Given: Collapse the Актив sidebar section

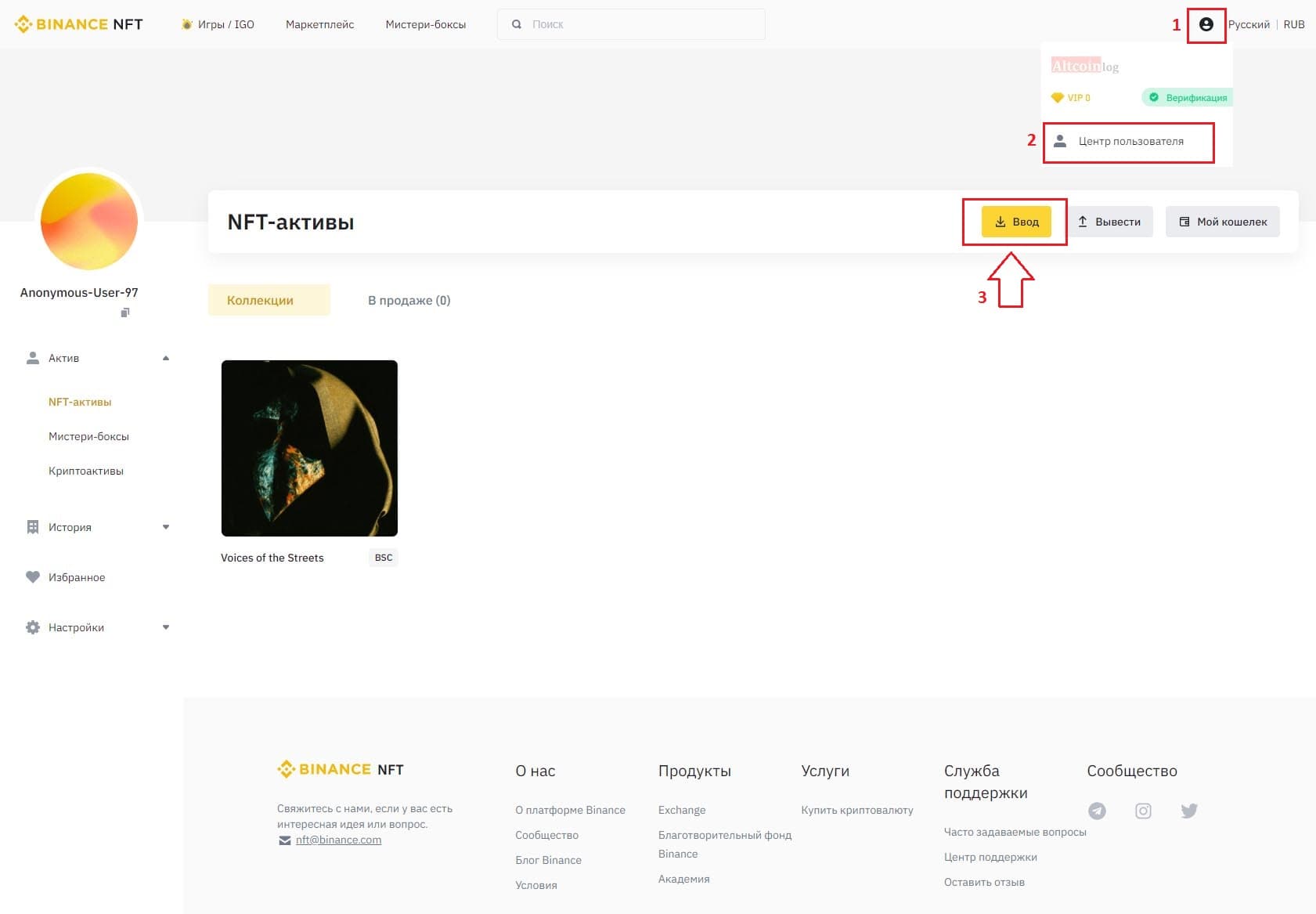Looking at the screenshot, I should 165,358.
